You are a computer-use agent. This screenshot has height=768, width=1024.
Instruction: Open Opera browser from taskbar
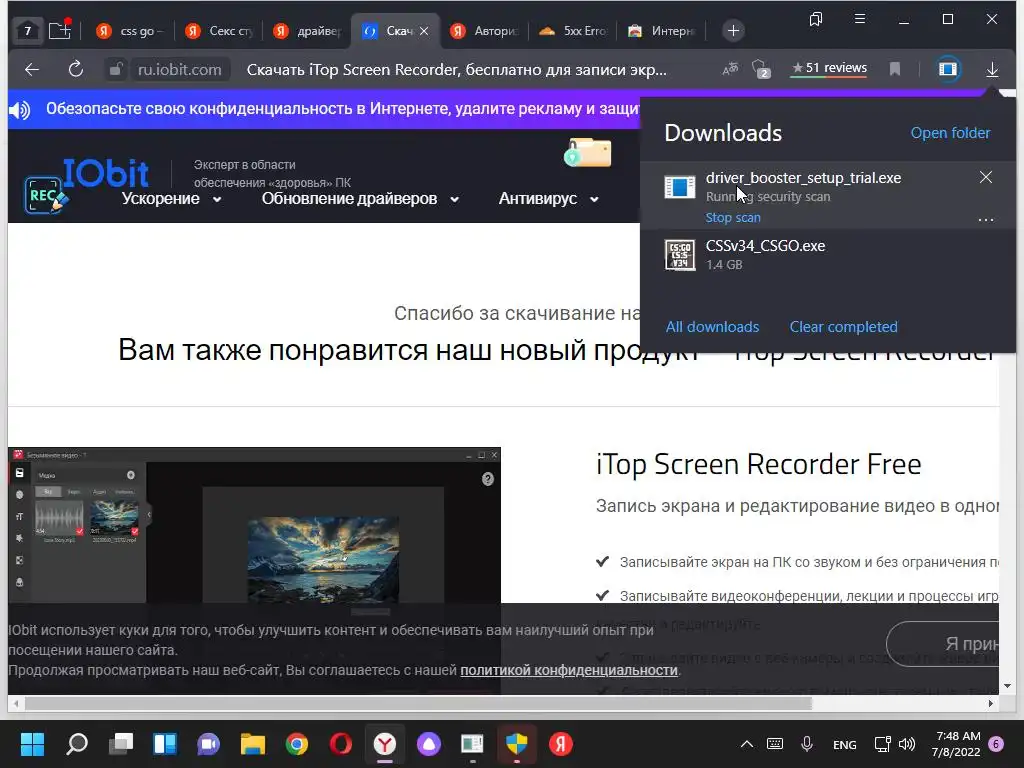(341, 744)
